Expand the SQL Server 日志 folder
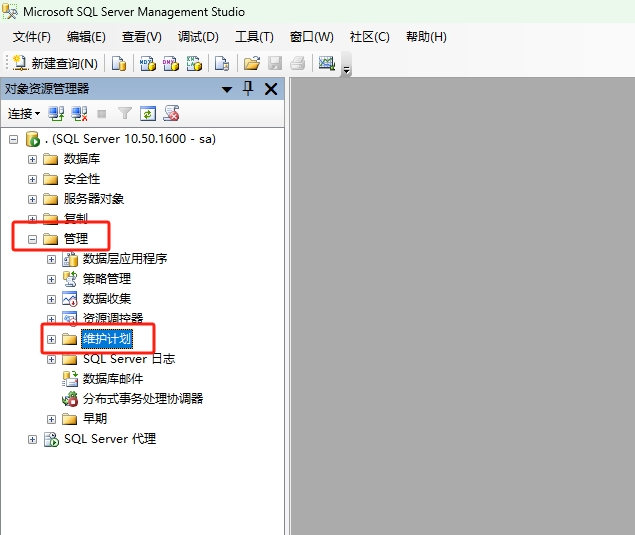This screenshot has width=635, height=535. click(x=51, y=360)
